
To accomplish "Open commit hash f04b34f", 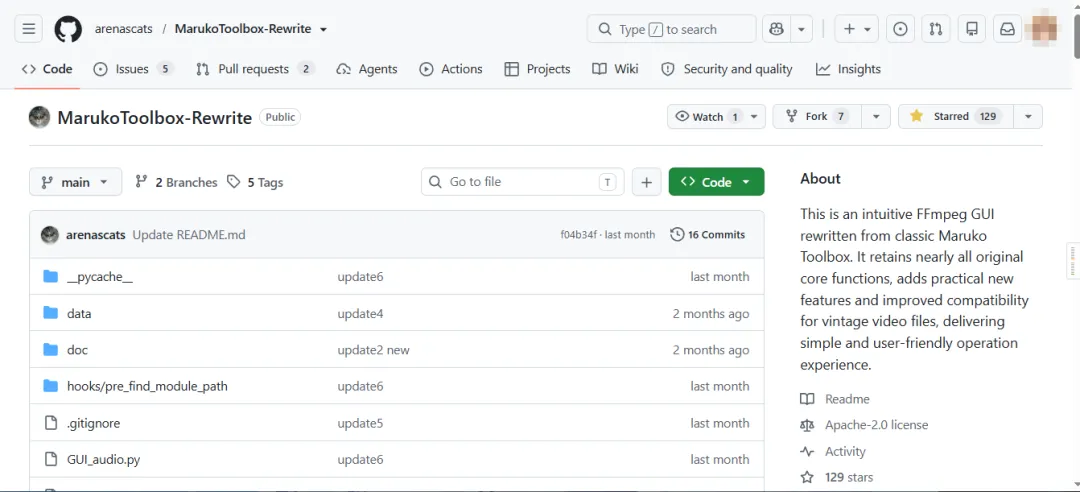I will (577, 235).
